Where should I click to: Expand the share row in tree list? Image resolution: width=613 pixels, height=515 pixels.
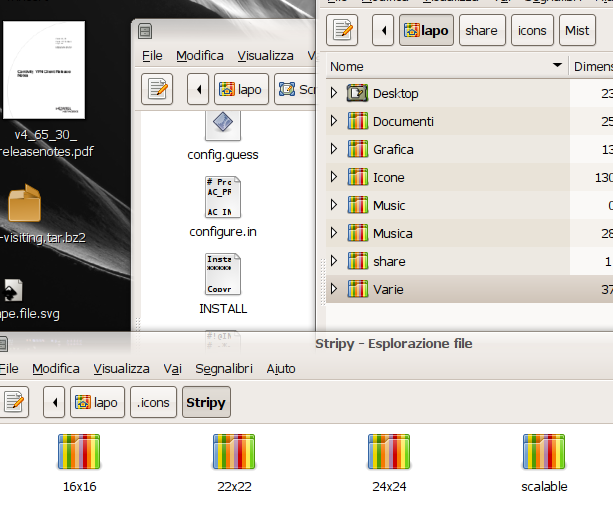(x=333, y=260)
